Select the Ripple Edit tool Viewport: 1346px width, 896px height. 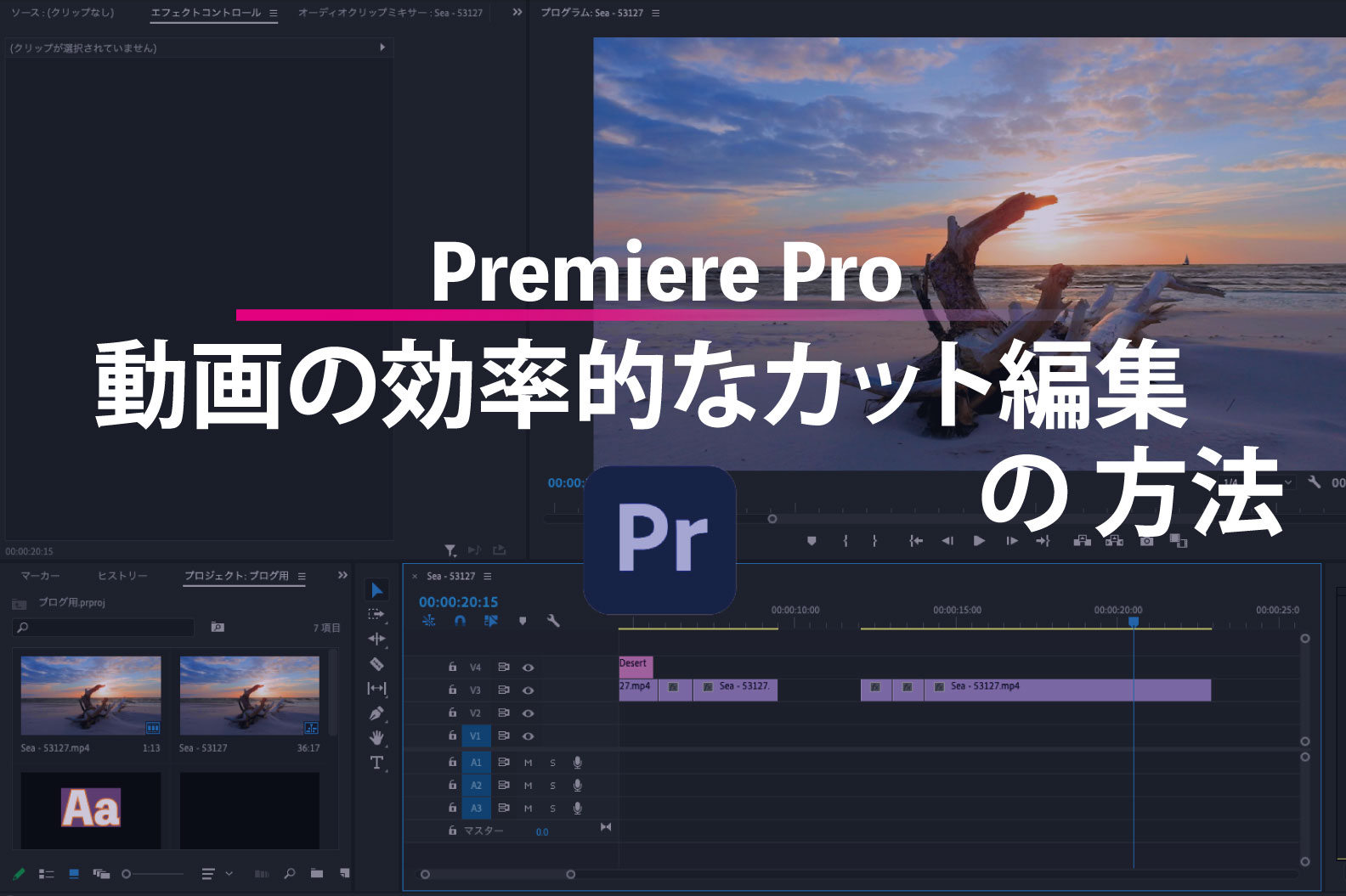[376, 639]
